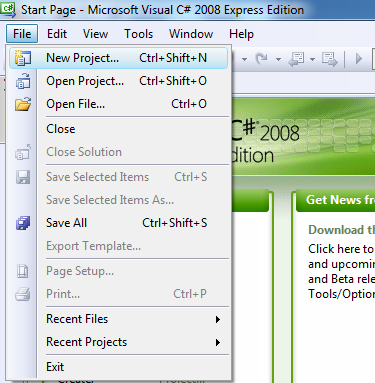Open the Redo dropdown arrow in toolbar
The width and height of the screenshot is (375, 383).
click(278, 59)
